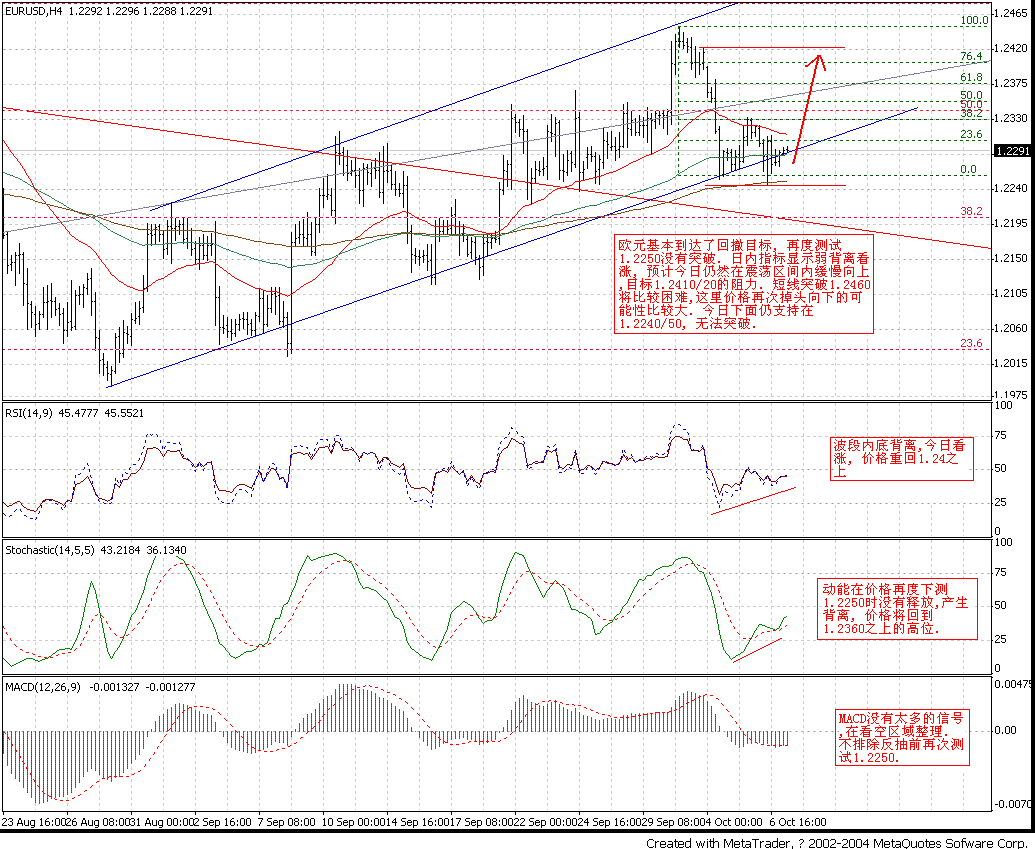
Task: Select the Fibonacci 100.0 level label
Action: (x=974, y=20)
